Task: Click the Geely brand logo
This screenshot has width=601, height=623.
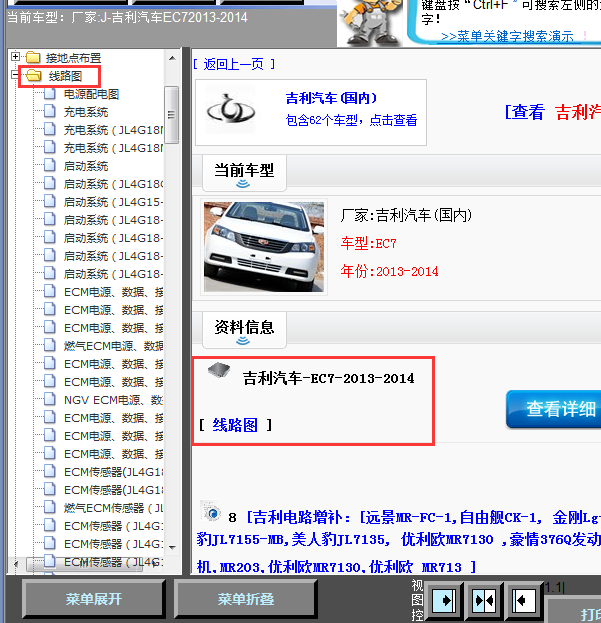Action: tap(230, 109)
